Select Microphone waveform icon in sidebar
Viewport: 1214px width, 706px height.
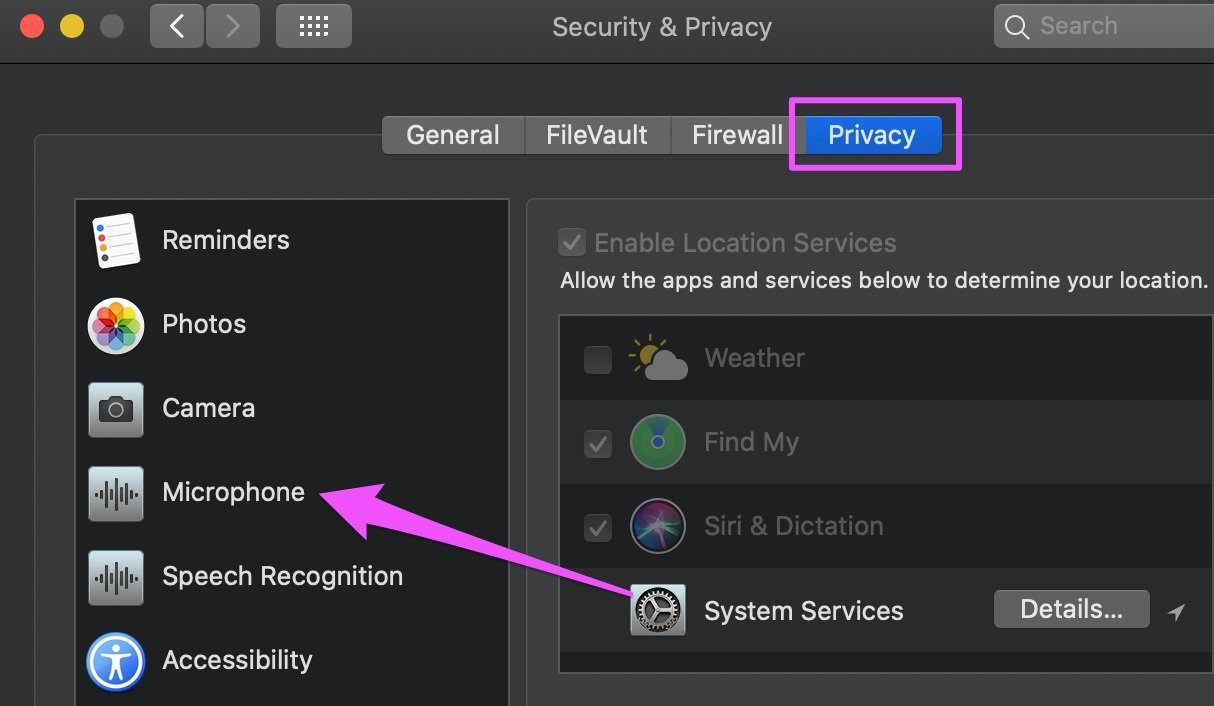click(116, 493)
